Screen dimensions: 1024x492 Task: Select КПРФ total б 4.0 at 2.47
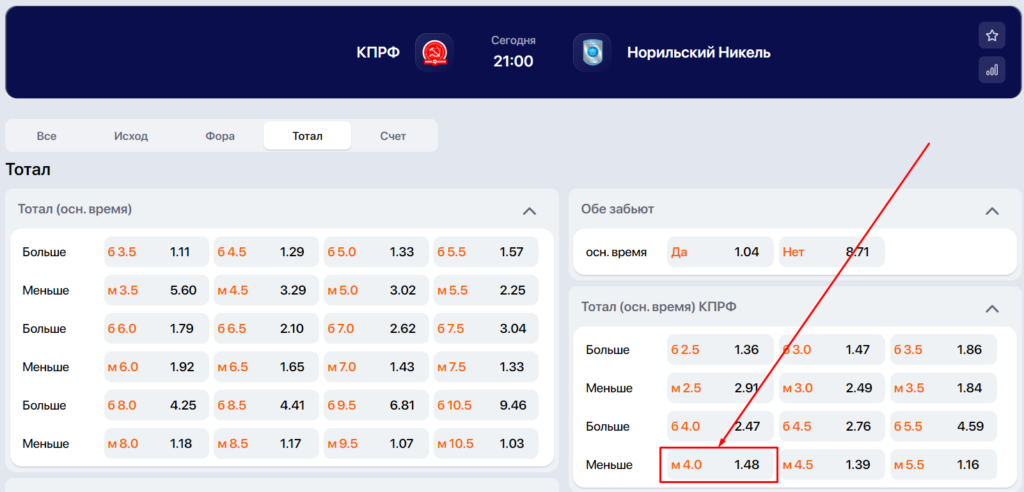tap(720, 426)
